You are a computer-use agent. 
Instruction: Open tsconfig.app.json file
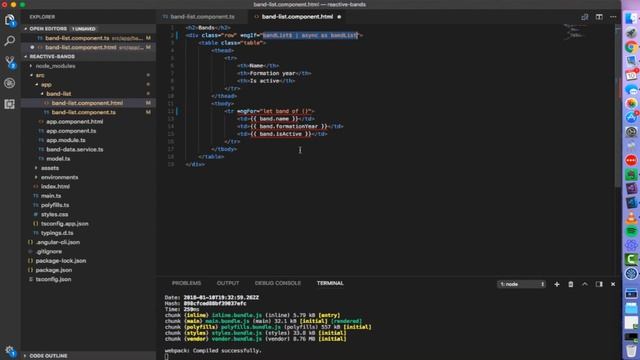point(89,224)
